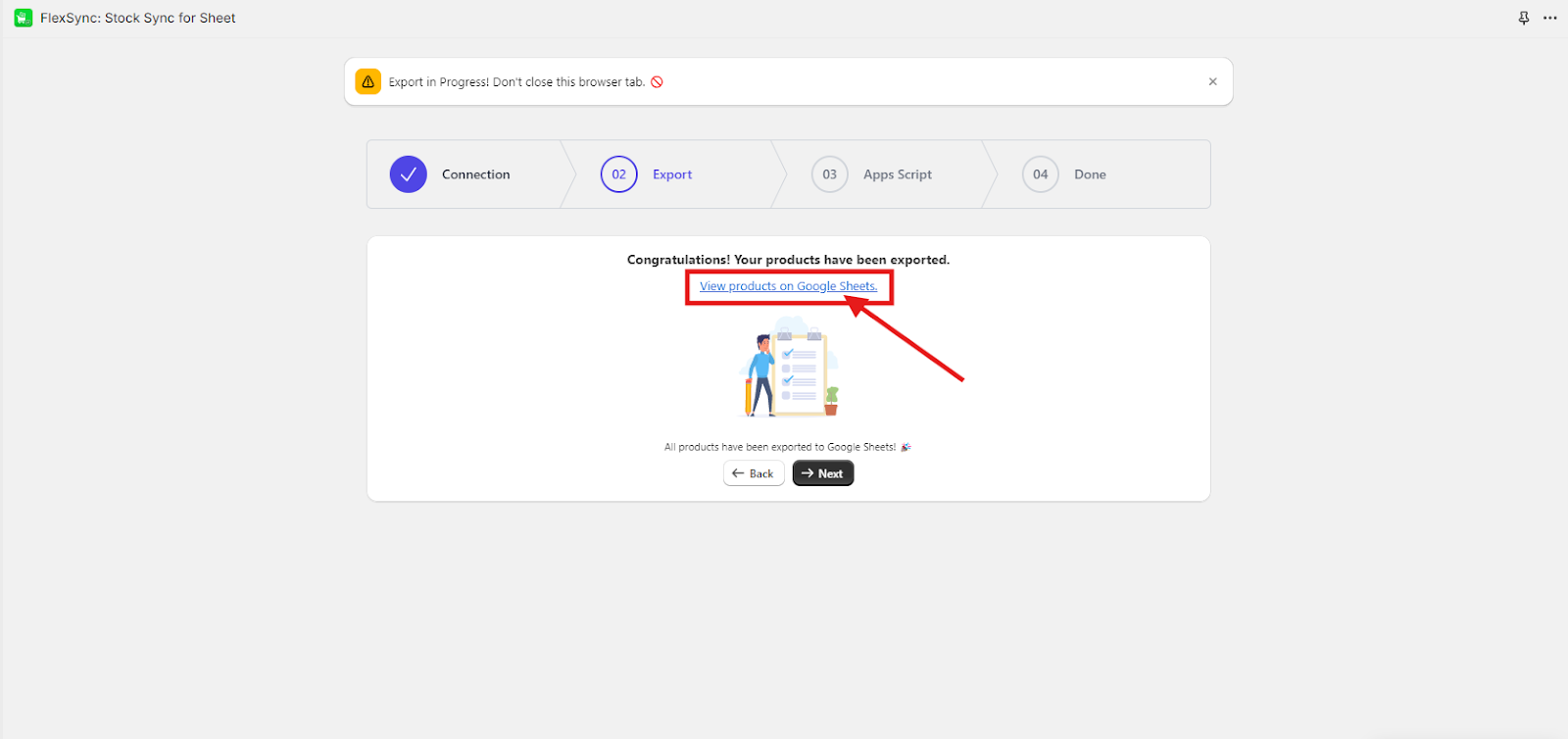Pin the app using the pin icon
This screenshot has width=1568, height=739.
point(1524,18)
